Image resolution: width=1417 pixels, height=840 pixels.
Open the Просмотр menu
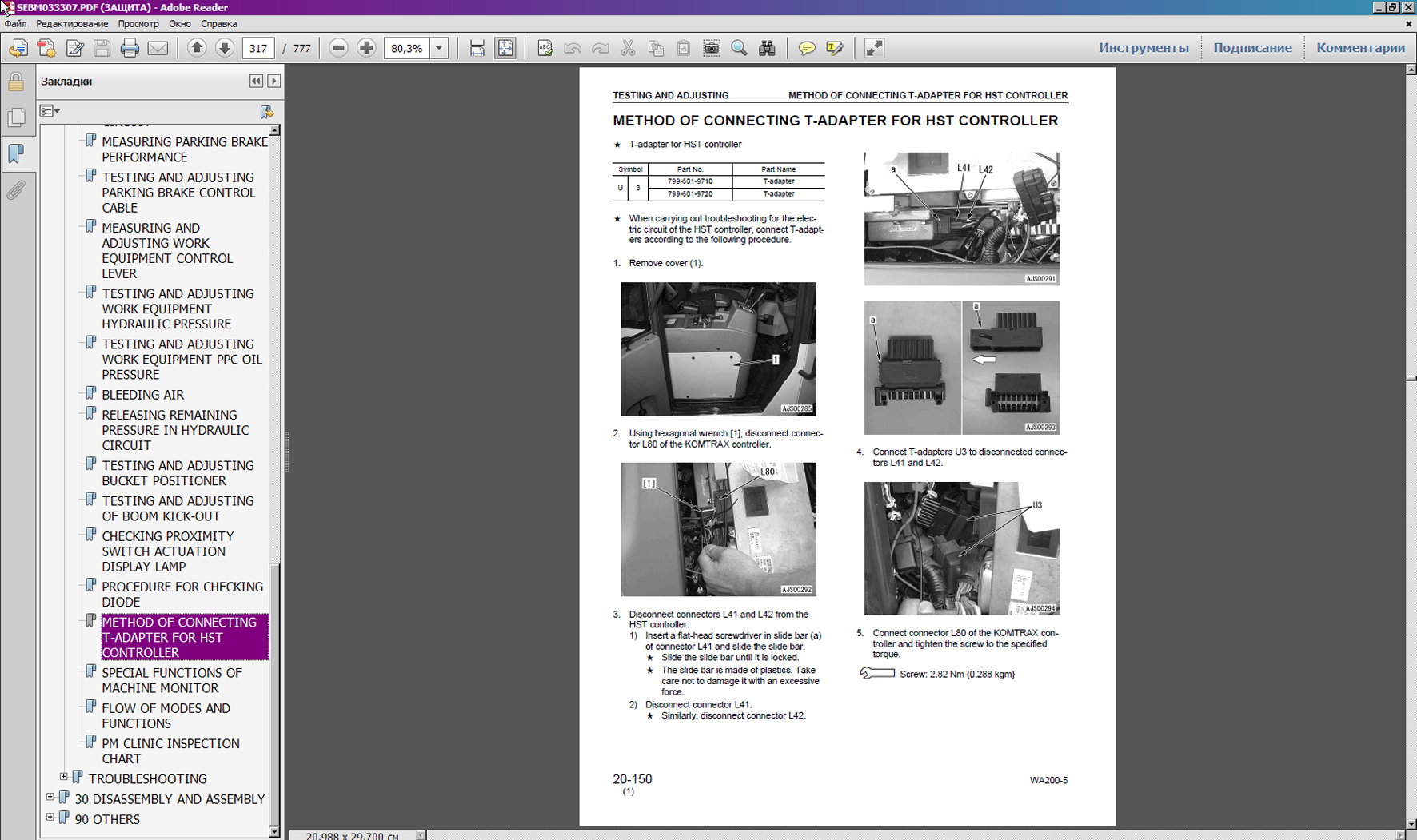coord(138,24)
